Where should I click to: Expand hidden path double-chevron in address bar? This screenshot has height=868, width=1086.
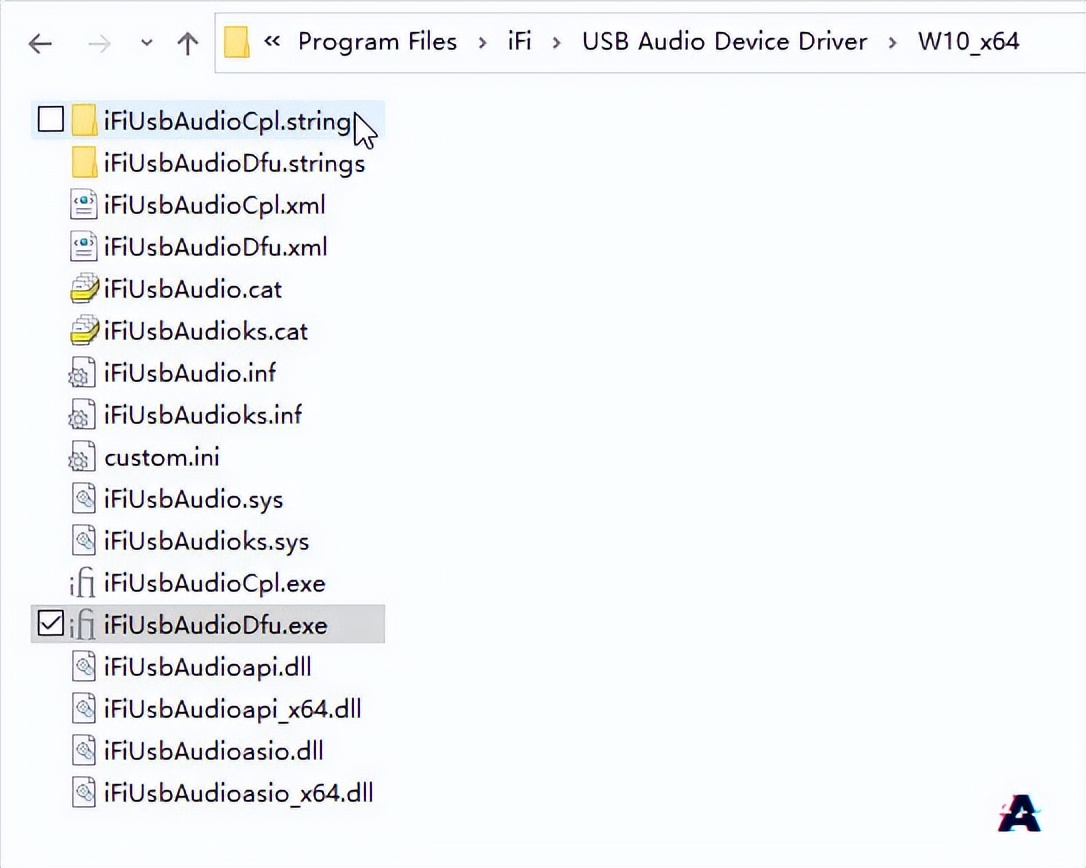point(272,41)
